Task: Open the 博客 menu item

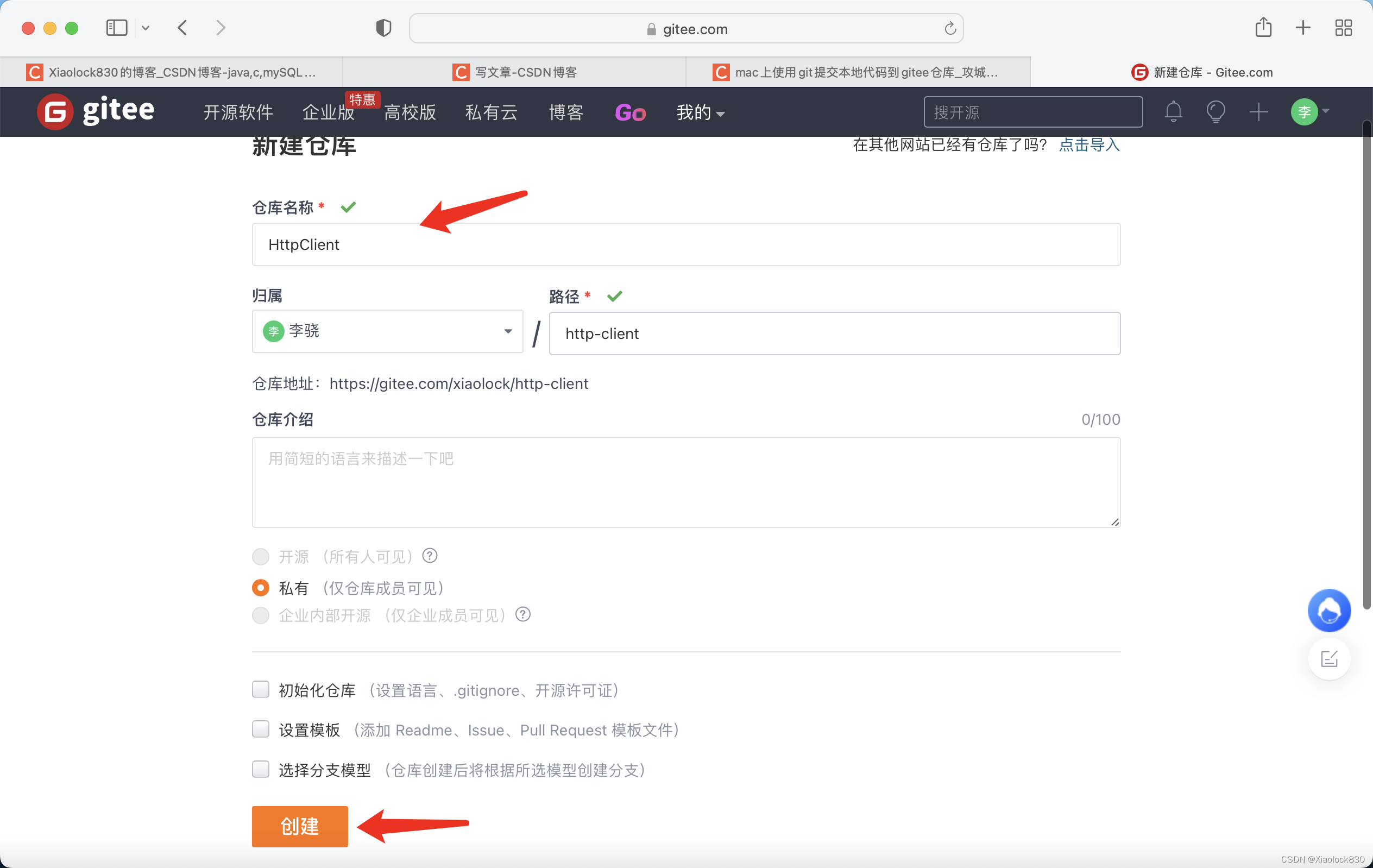Action: pos(565,112)
